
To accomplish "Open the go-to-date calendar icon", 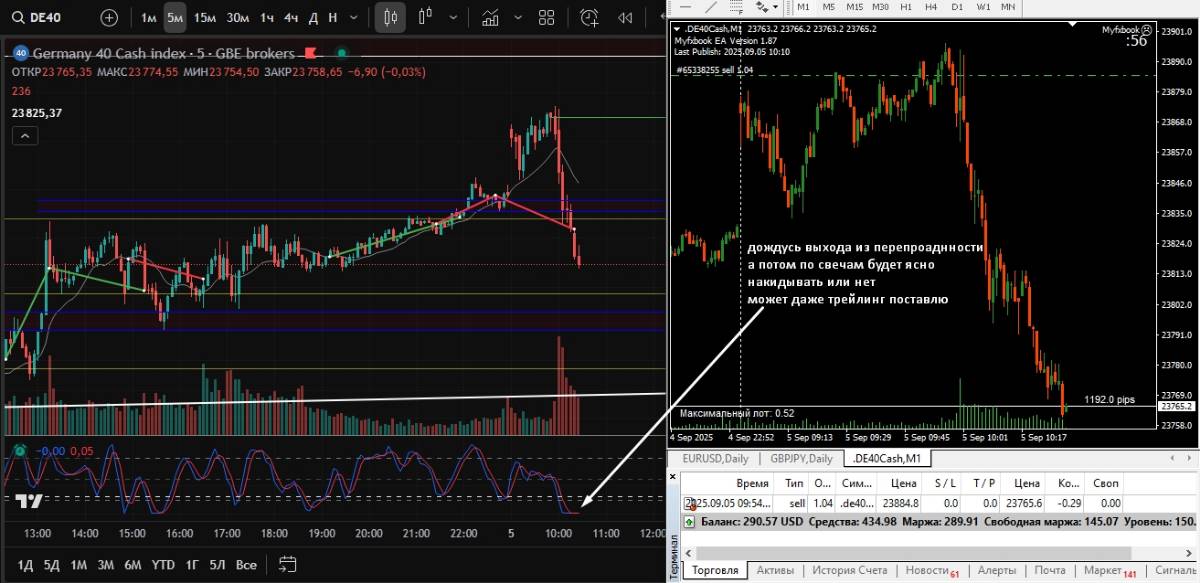I will pos(288,564).
